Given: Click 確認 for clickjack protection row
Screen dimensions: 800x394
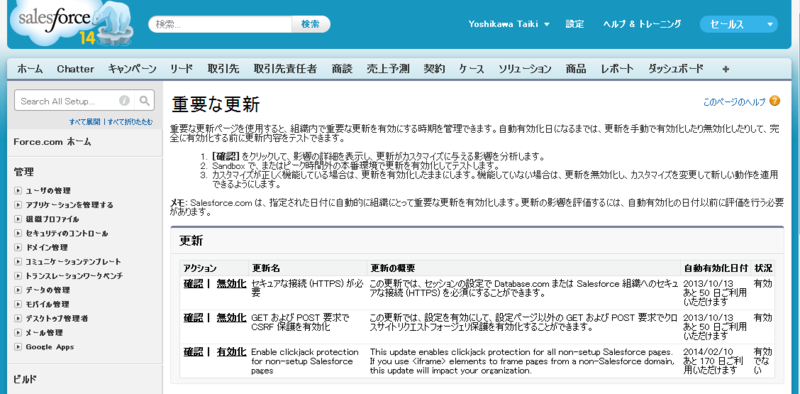Looking at the screenshot, I should (193, 352).
